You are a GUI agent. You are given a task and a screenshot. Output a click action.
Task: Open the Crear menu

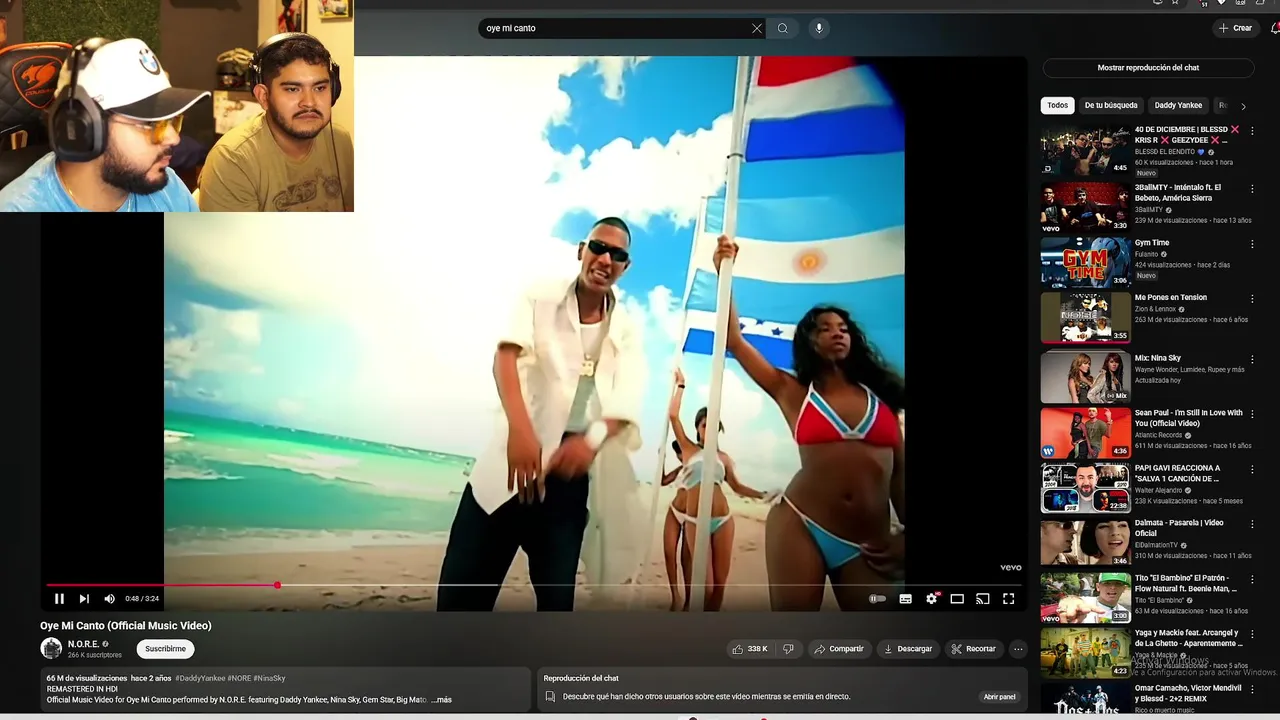[1235, 28]
